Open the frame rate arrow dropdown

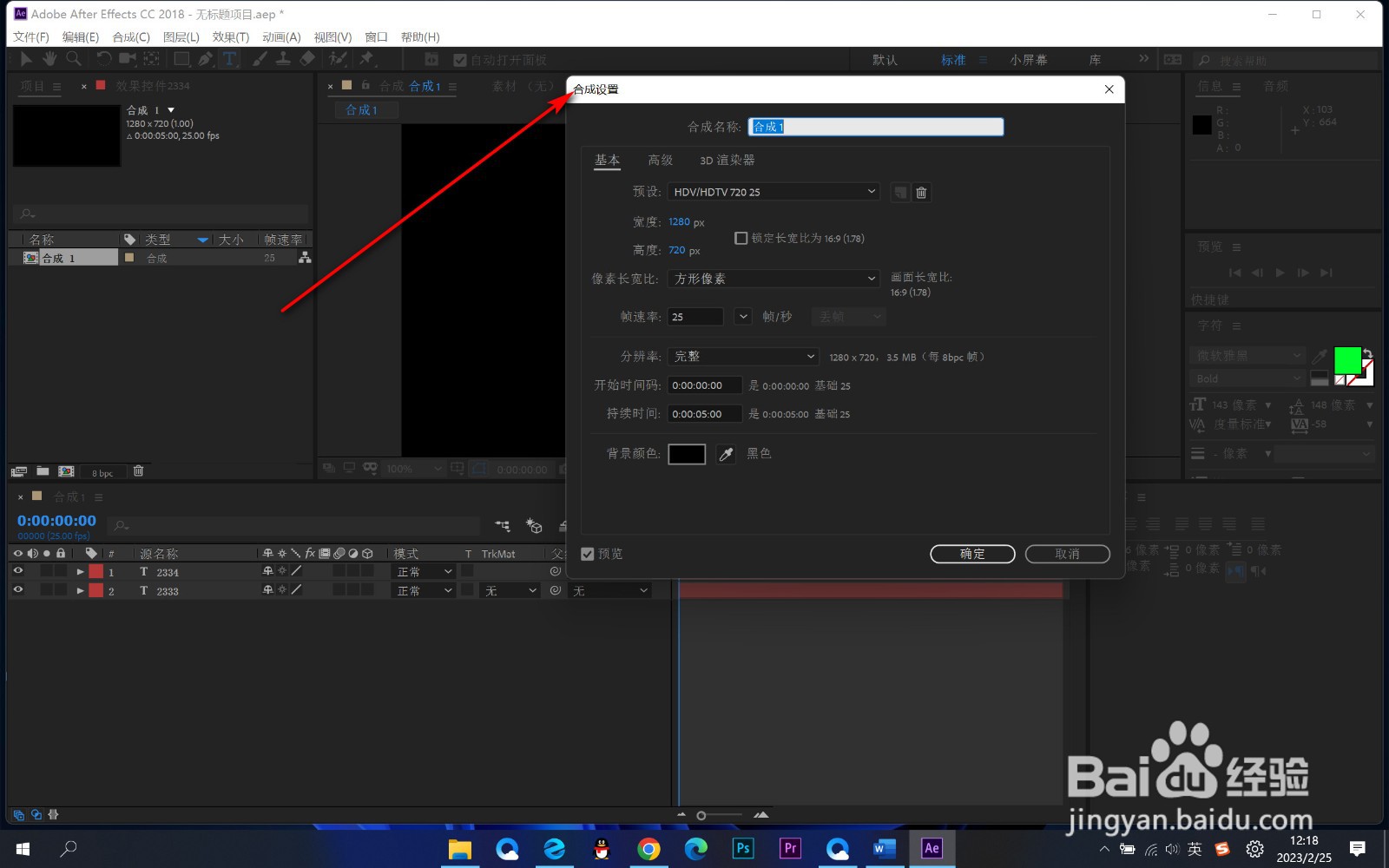pyautogui.click(x=743, y=317)
